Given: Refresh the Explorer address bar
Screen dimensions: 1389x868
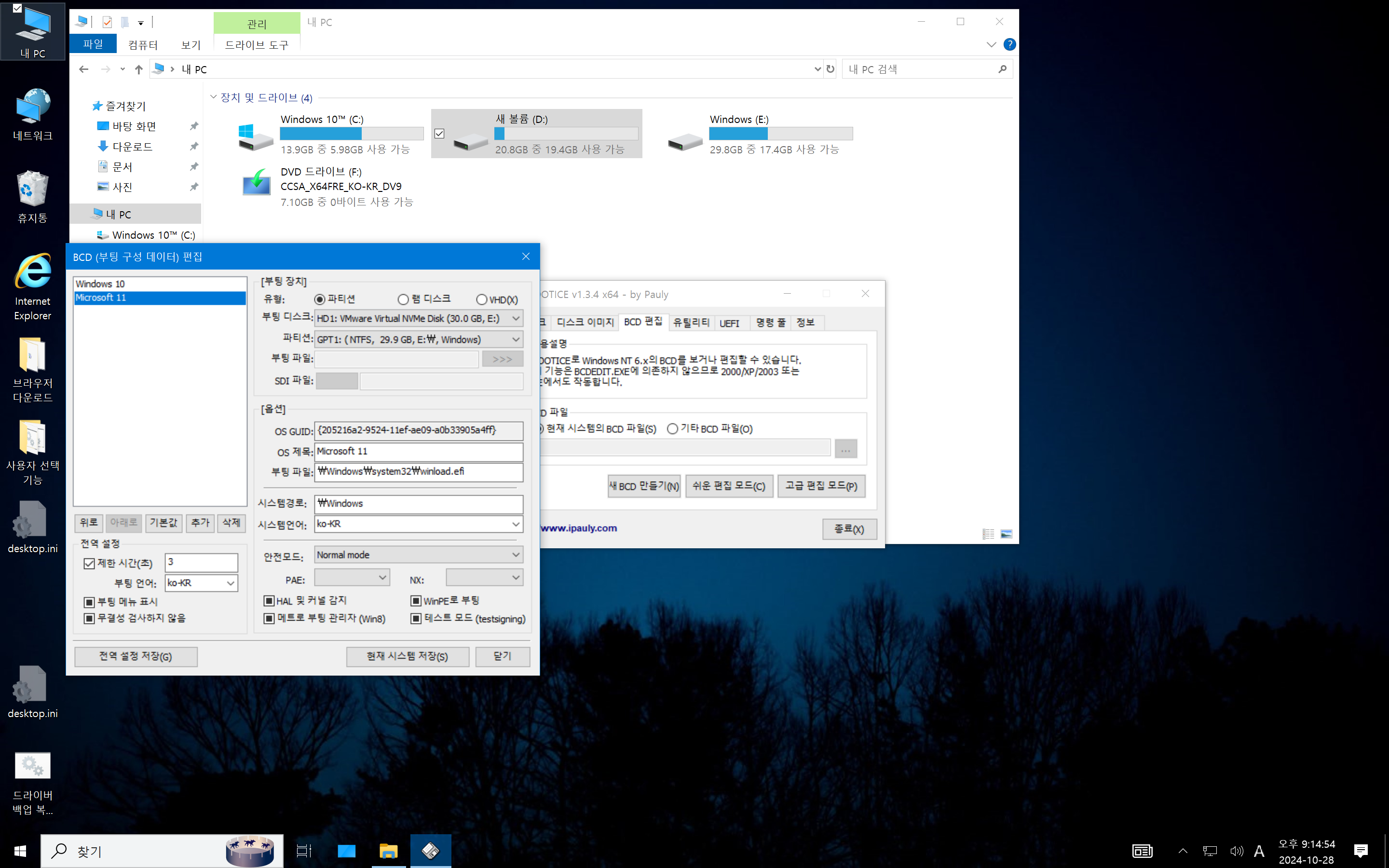Looking at the screenshot, I should (831, 69).
